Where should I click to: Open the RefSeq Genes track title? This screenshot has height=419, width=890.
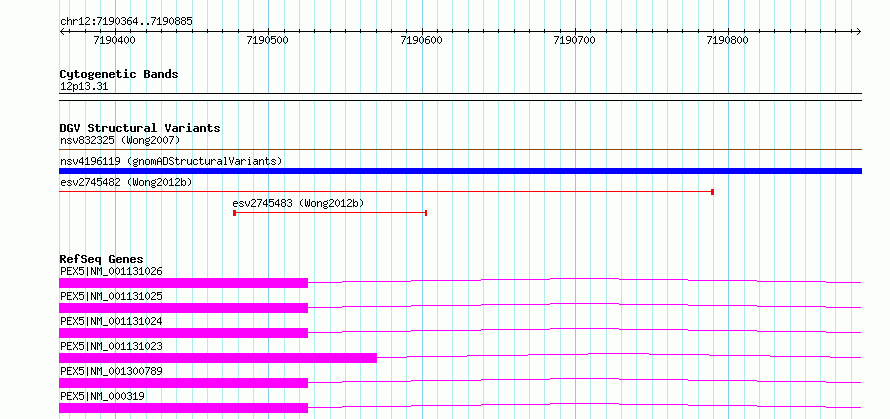102,259
